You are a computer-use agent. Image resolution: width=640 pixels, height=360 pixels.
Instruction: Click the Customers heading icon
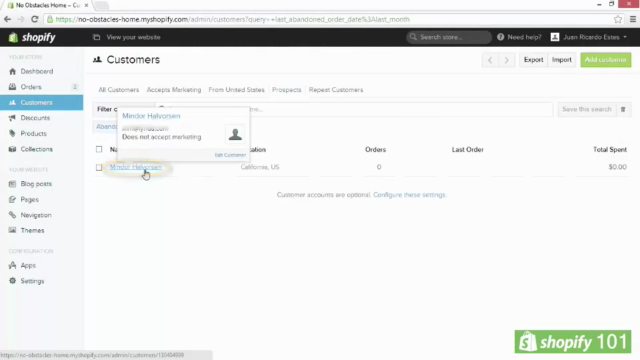click(97, 60)
